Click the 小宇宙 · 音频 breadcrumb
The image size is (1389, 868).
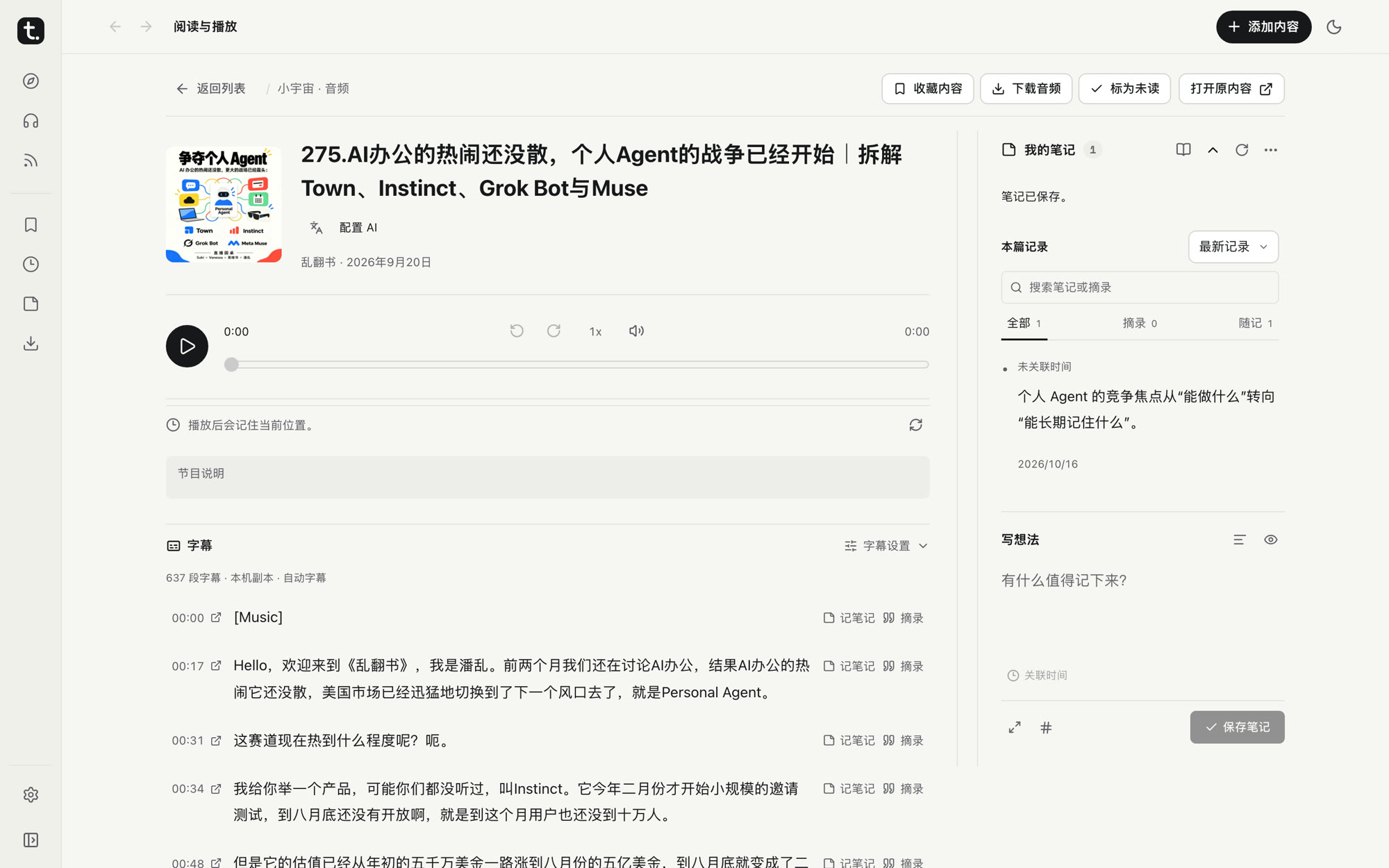(x=313, y=89)
